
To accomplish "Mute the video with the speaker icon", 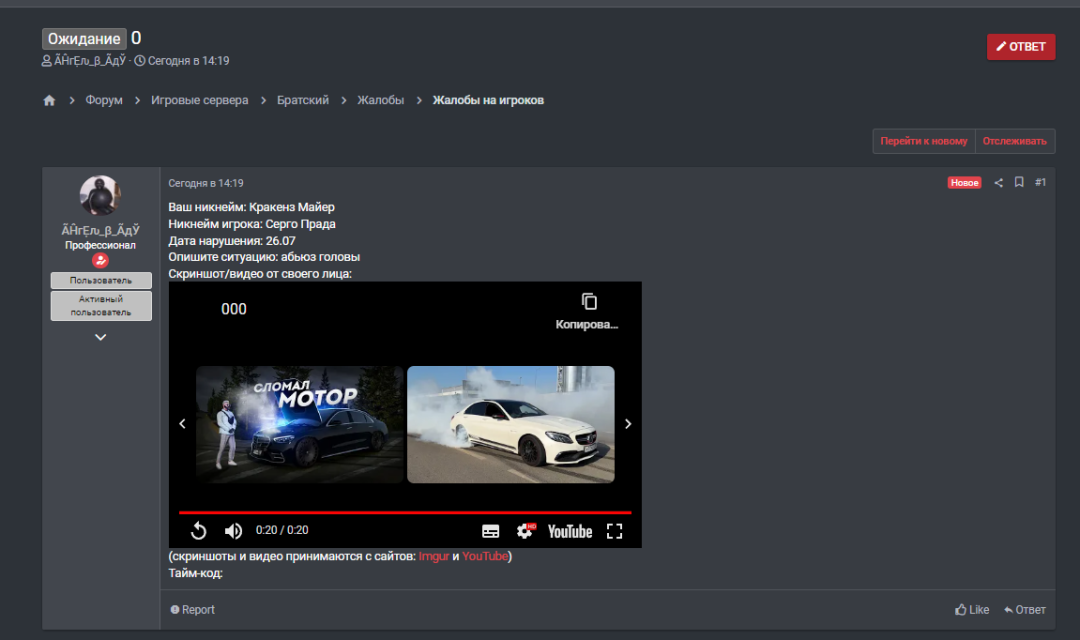I will point(233,530).
